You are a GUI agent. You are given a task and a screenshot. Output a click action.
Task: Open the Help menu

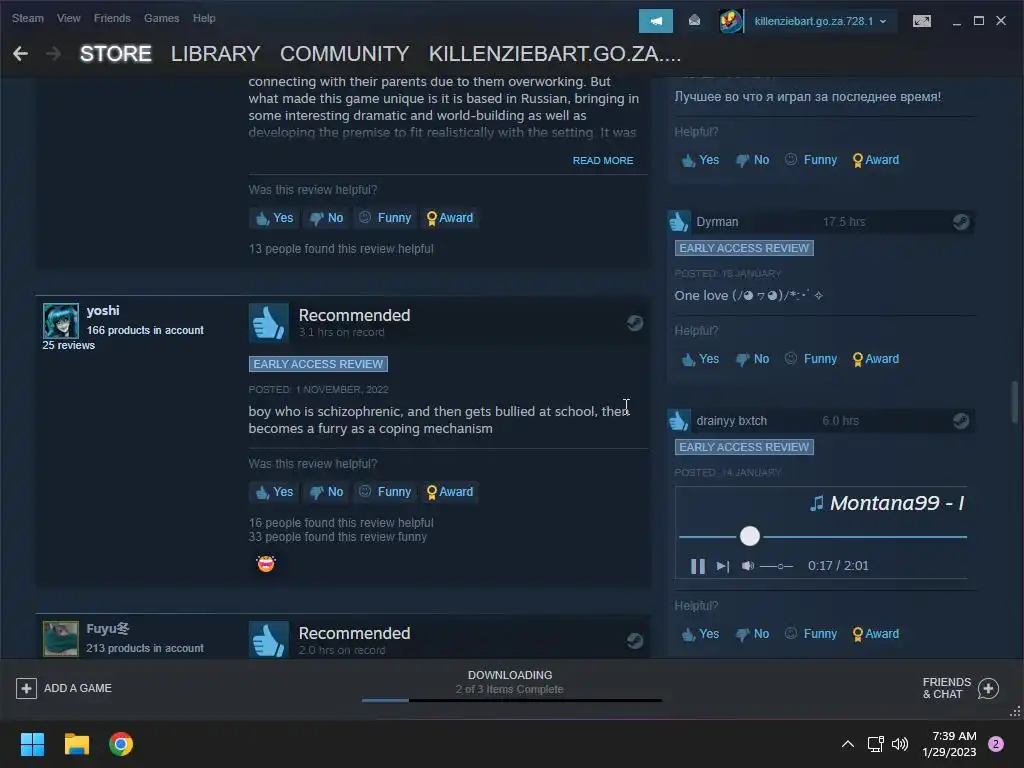(204, 18)
